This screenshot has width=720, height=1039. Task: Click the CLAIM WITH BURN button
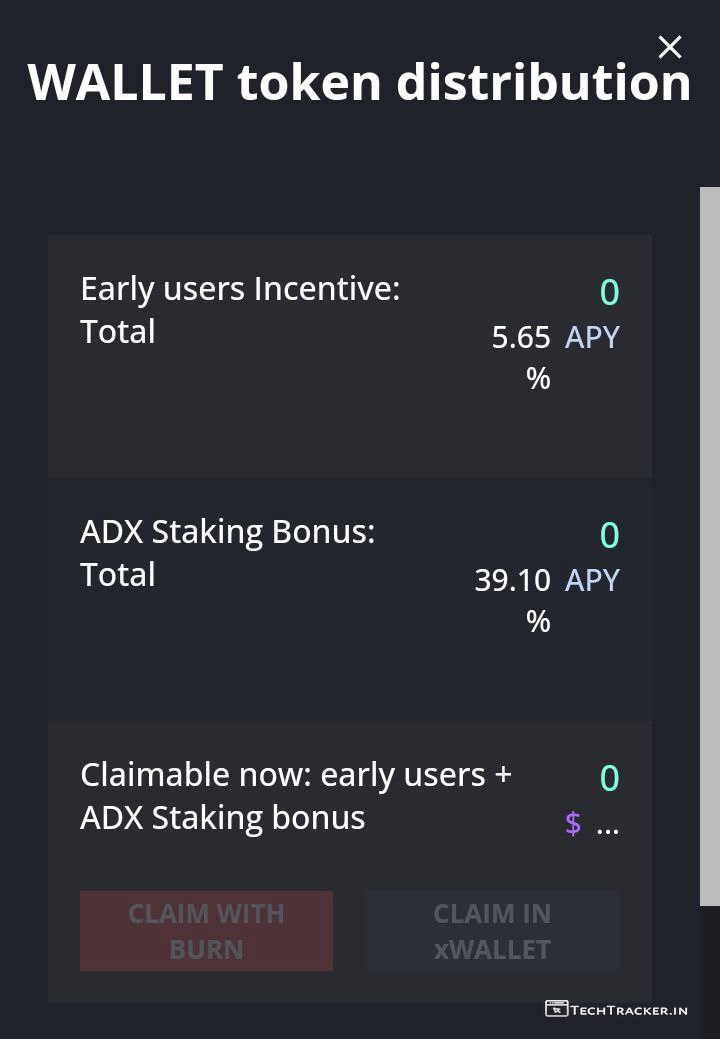click(x=206, y=931)
